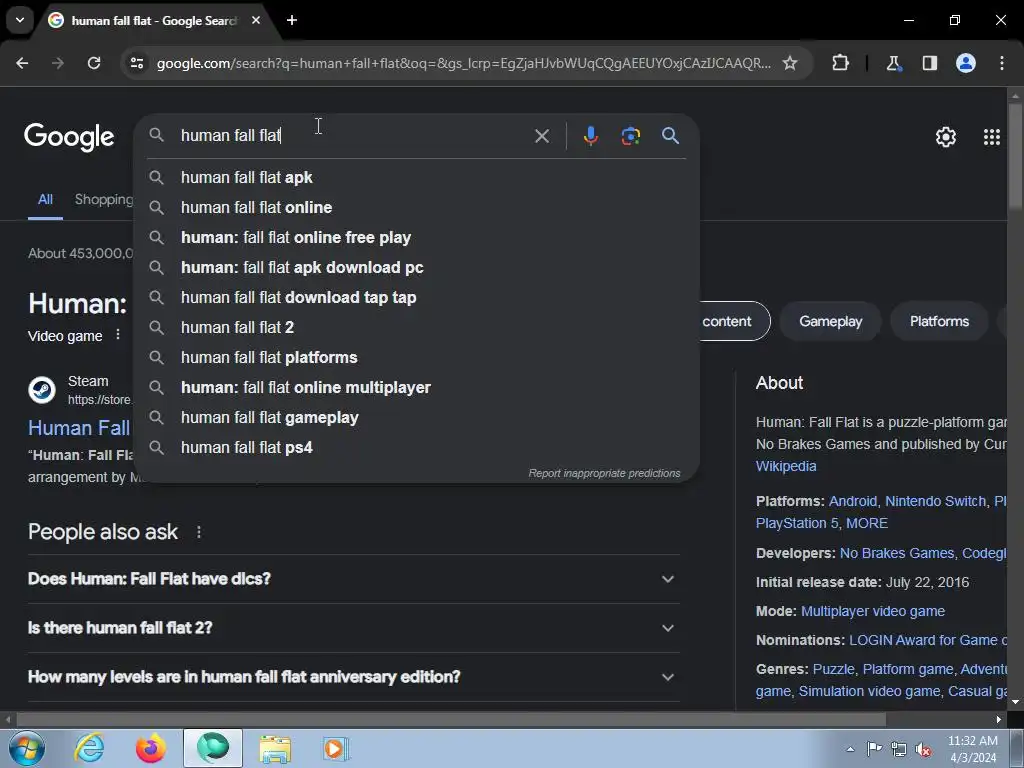This screenshot has width=1024, height=768.
Task: Open the Google apps grid
Action: click(x=992, y=137)
